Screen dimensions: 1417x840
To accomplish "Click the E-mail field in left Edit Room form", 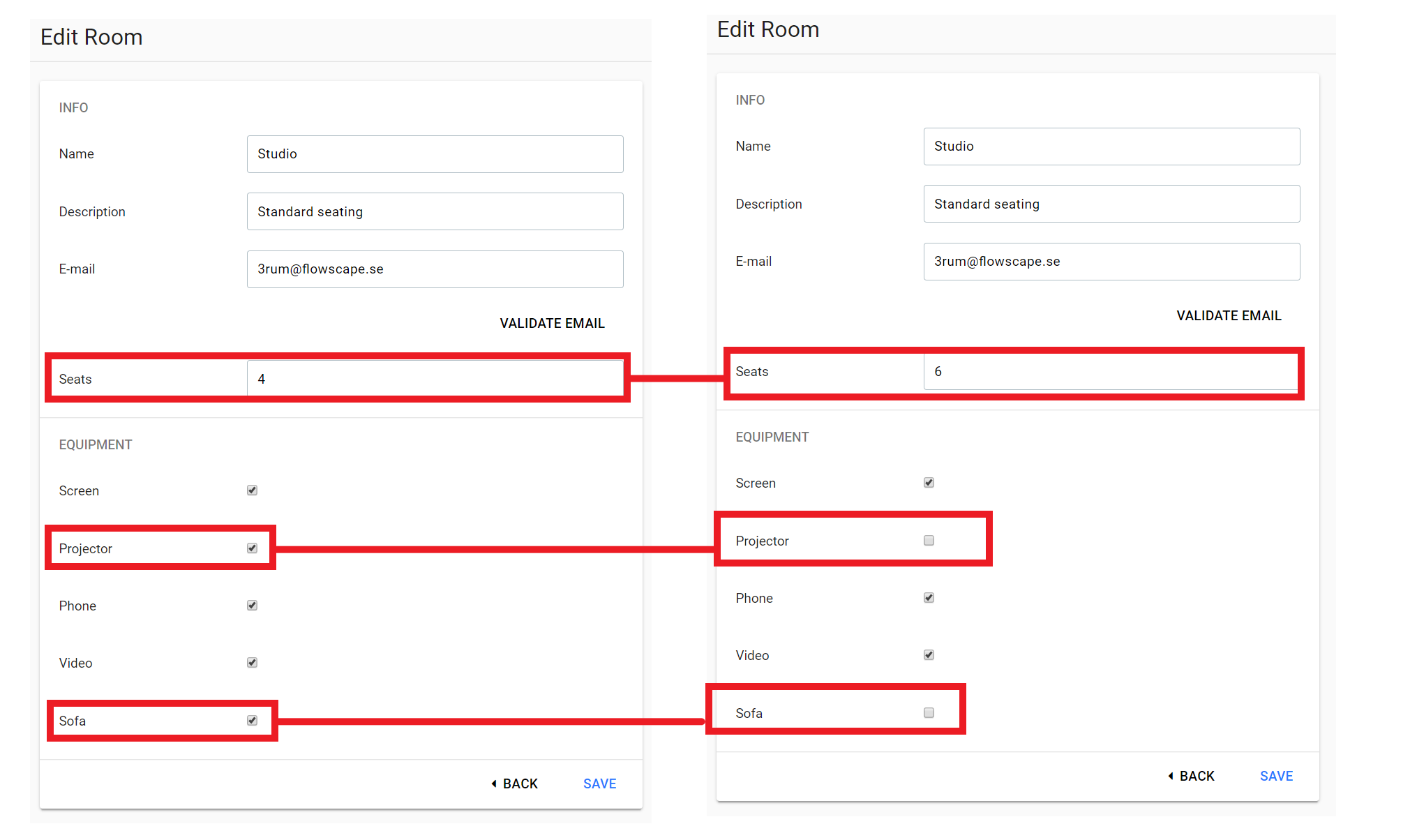I will pyautogui.click(x=435, y=269).
